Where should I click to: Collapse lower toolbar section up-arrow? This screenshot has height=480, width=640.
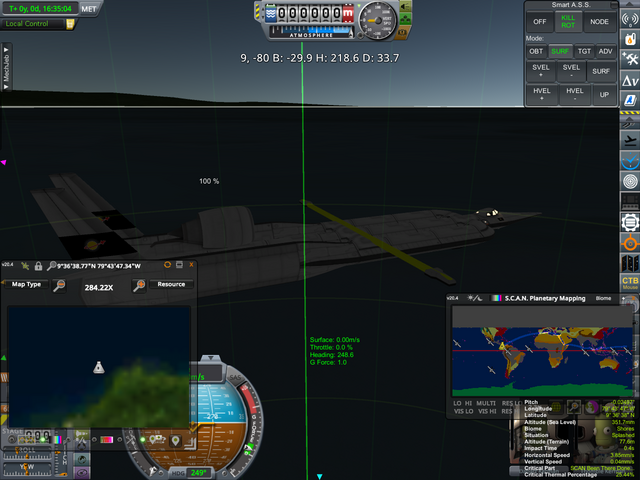pyautogui.click(x=629, y=119)
